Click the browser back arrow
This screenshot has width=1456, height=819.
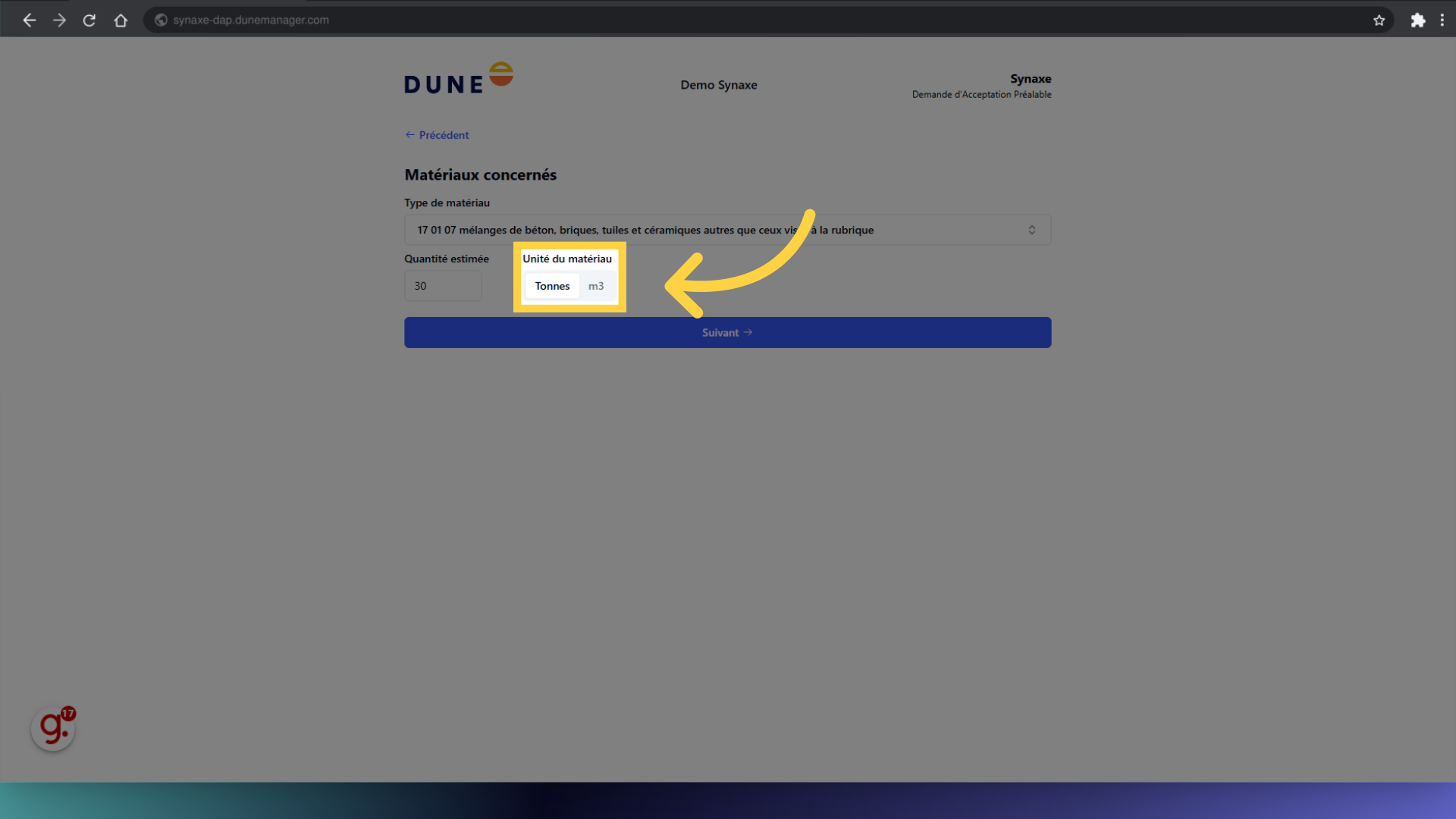(x=30, y=20)
